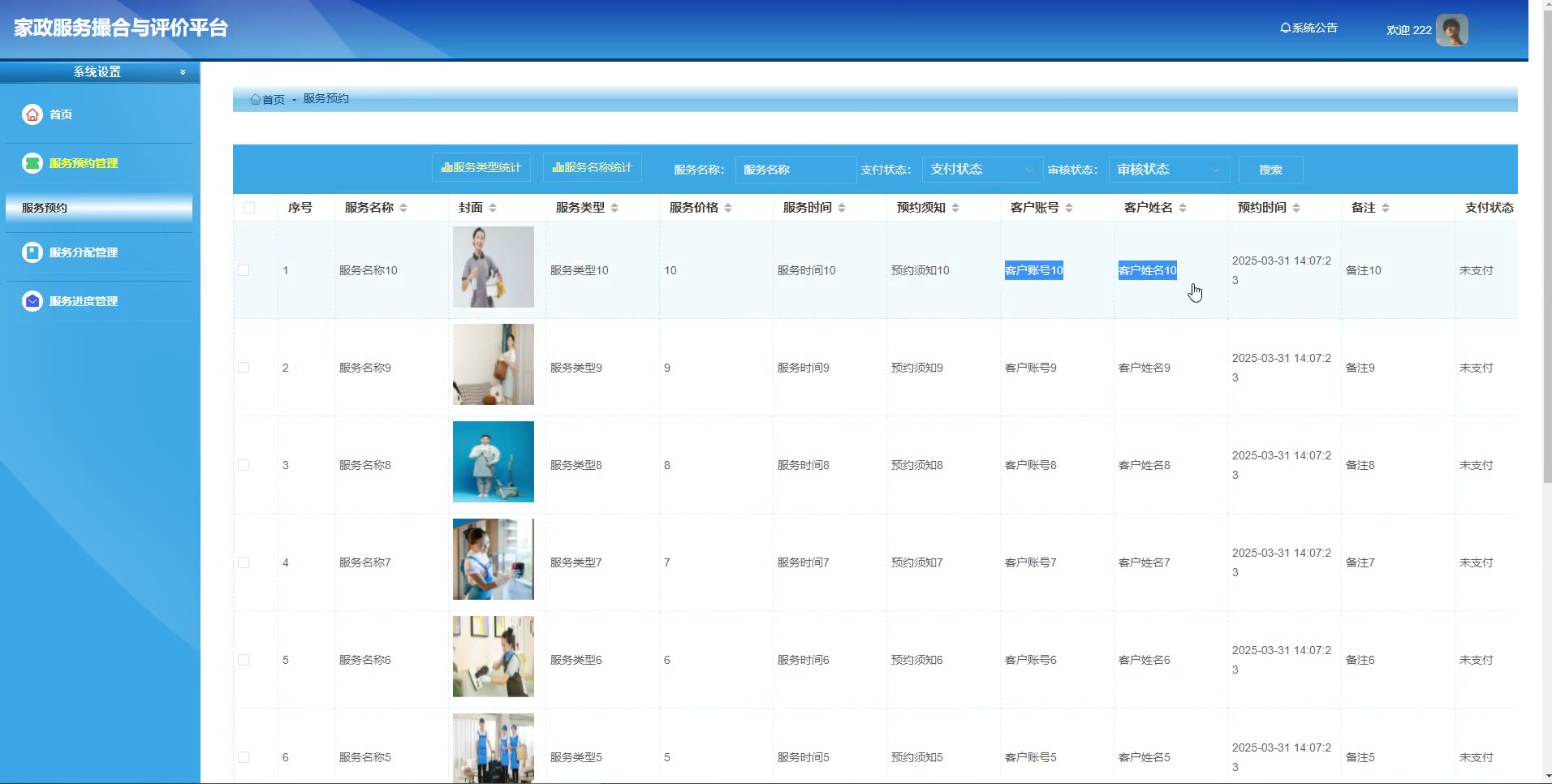1552x784 pixels.
Task: Click the 服务类型统计 statistics button
Action: coord(481,167)
